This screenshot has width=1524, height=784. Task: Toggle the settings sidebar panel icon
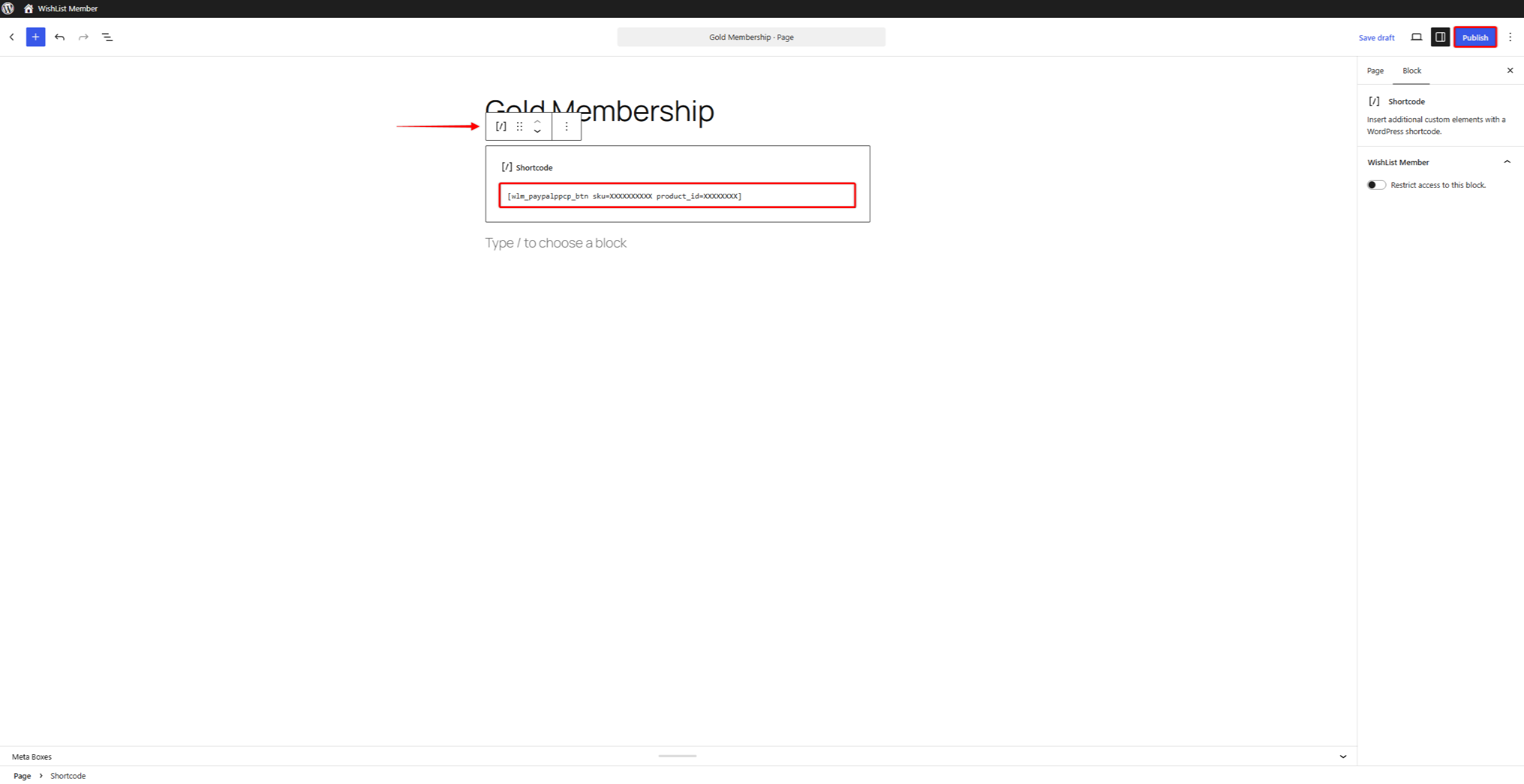coord(1440,37)
